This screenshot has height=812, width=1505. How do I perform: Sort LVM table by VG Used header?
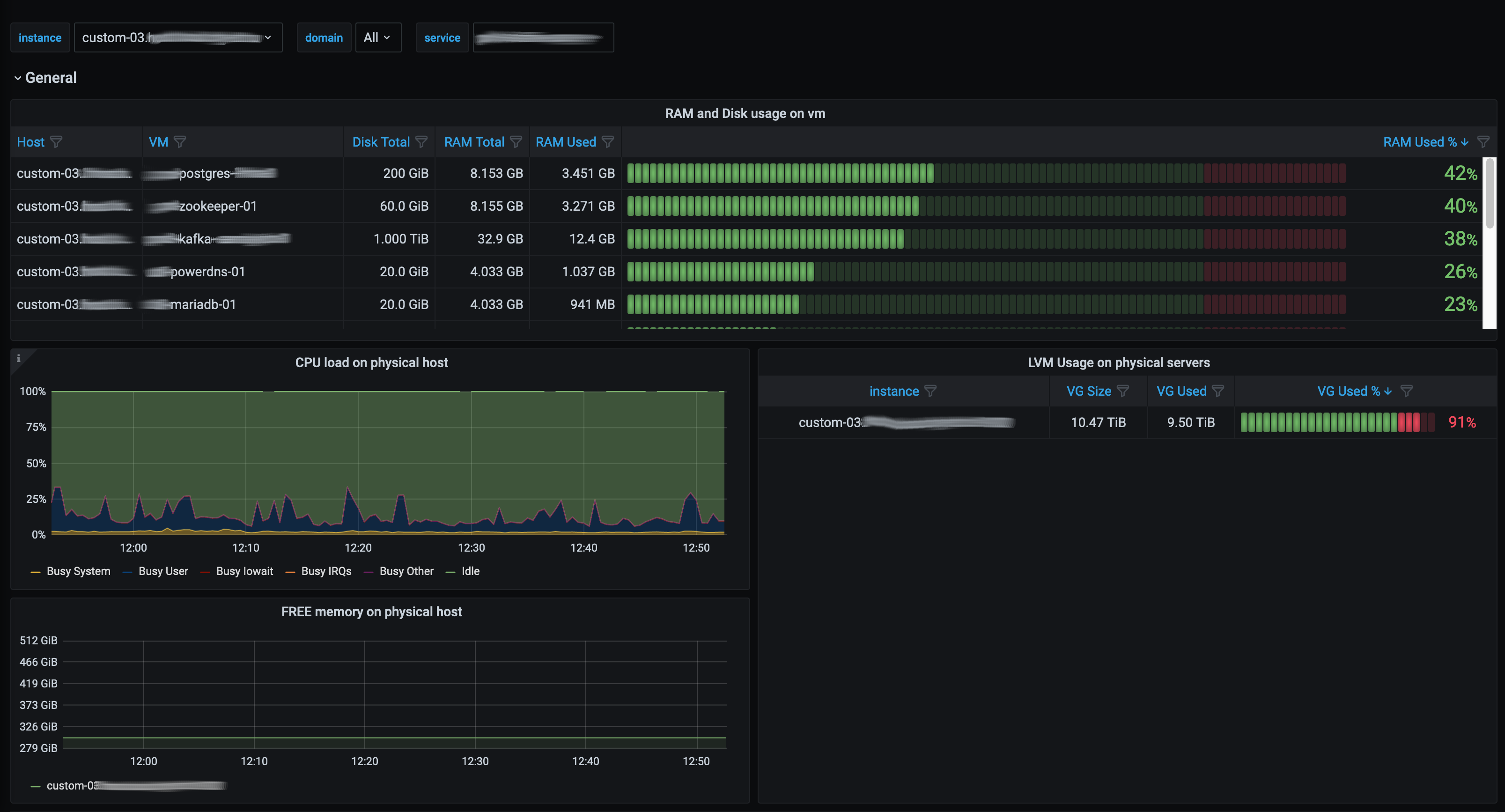point(1181,391)
